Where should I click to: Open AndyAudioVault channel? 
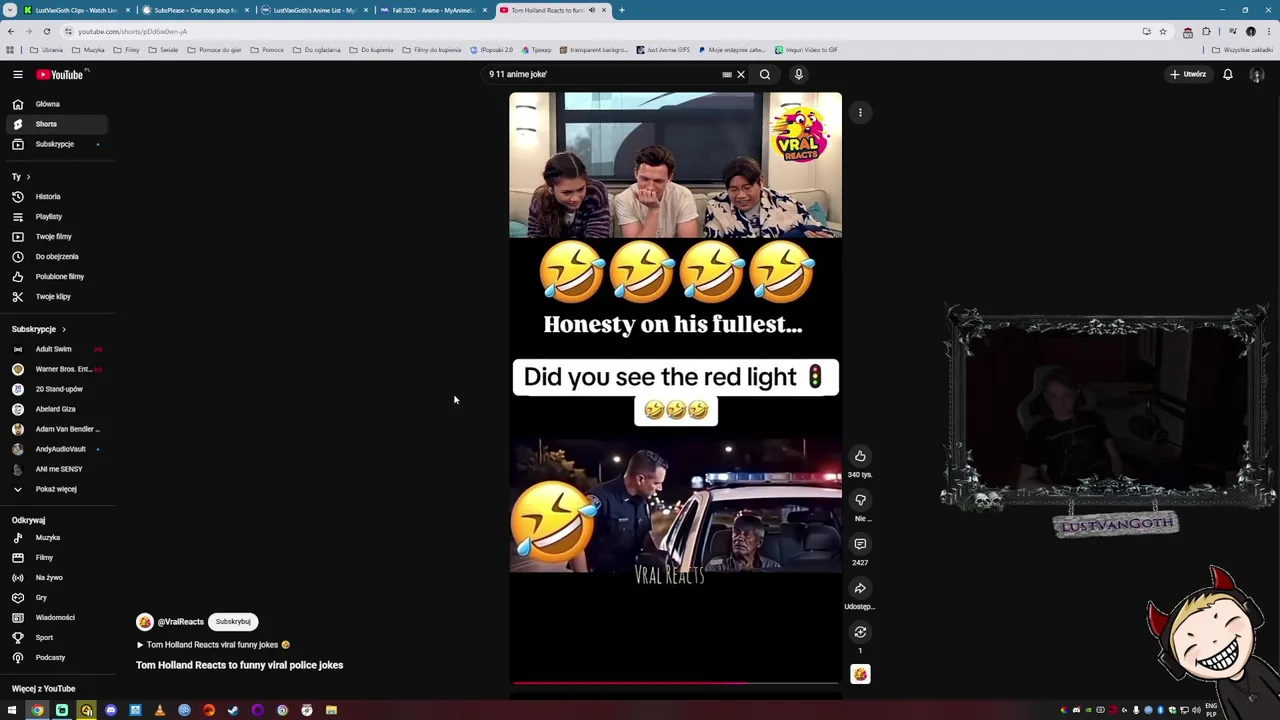(x=57, y=449)
